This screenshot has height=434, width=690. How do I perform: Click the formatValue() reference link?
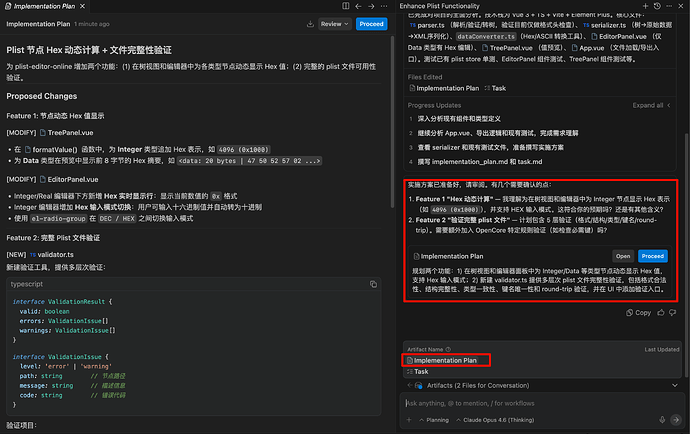(x=51, y=149)
